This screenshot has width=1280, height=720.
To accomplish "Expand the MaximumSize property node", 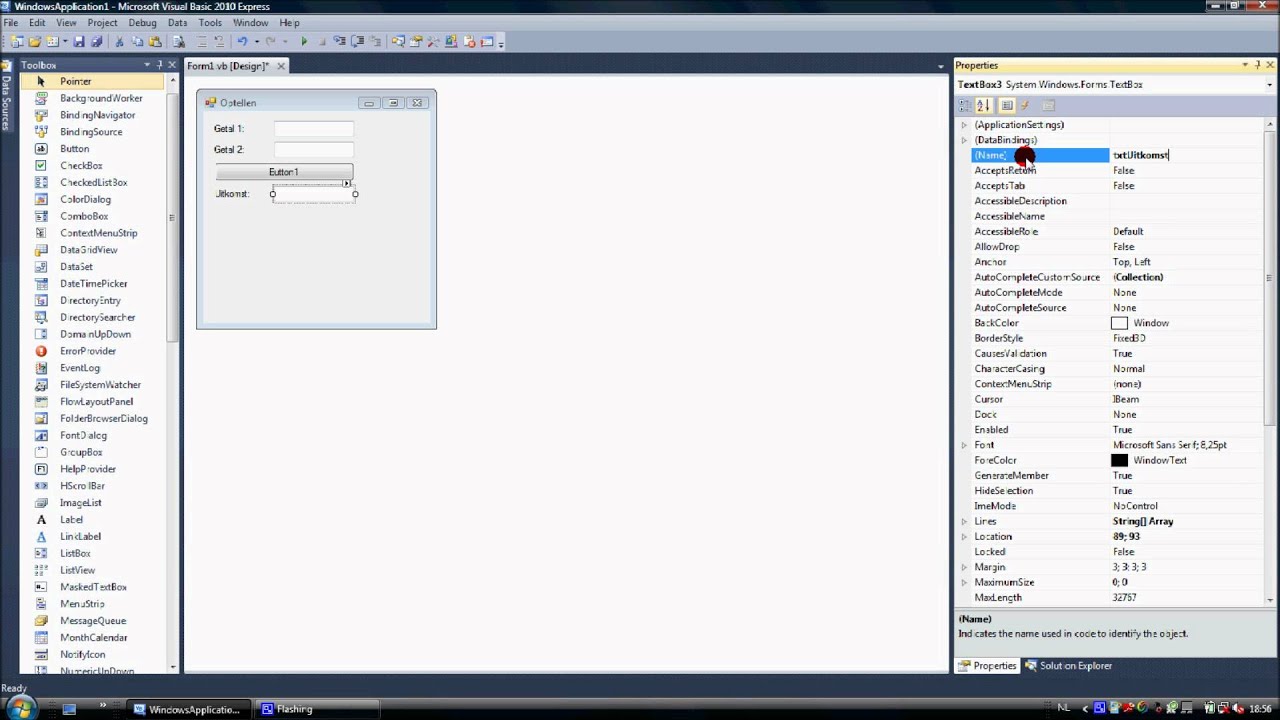I will click(964, 582).
